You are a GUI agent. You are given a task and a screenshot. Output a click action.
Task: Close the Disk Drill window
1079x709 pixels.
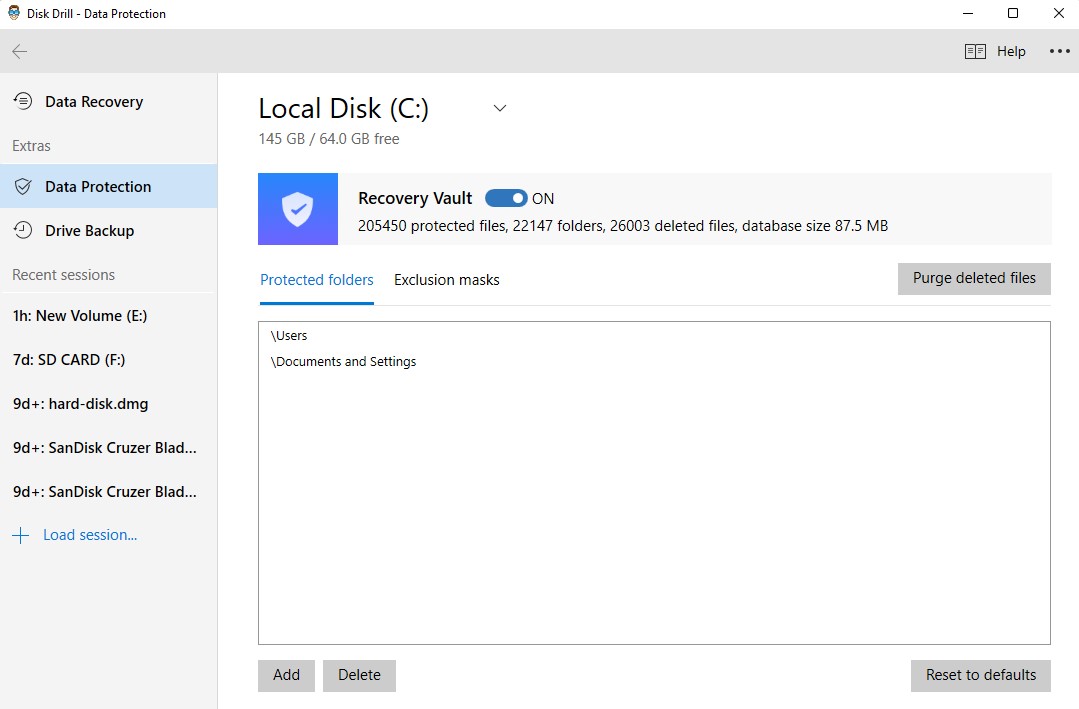click(x=1058, y=14)
